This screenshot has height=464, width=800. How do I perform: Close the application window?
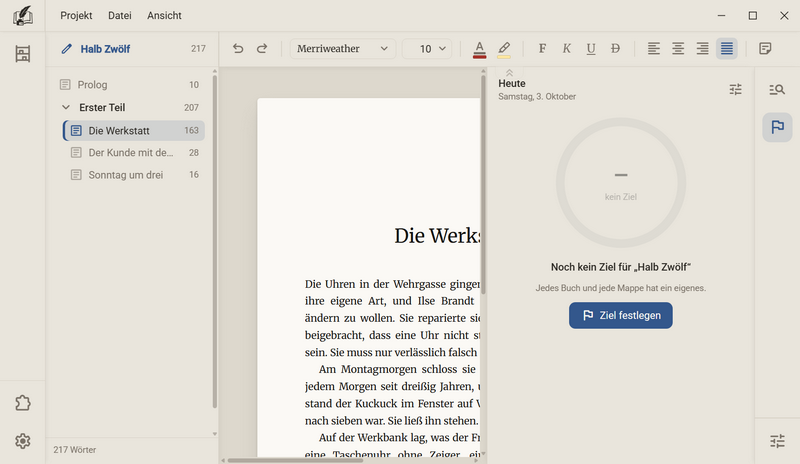point(784,16)
